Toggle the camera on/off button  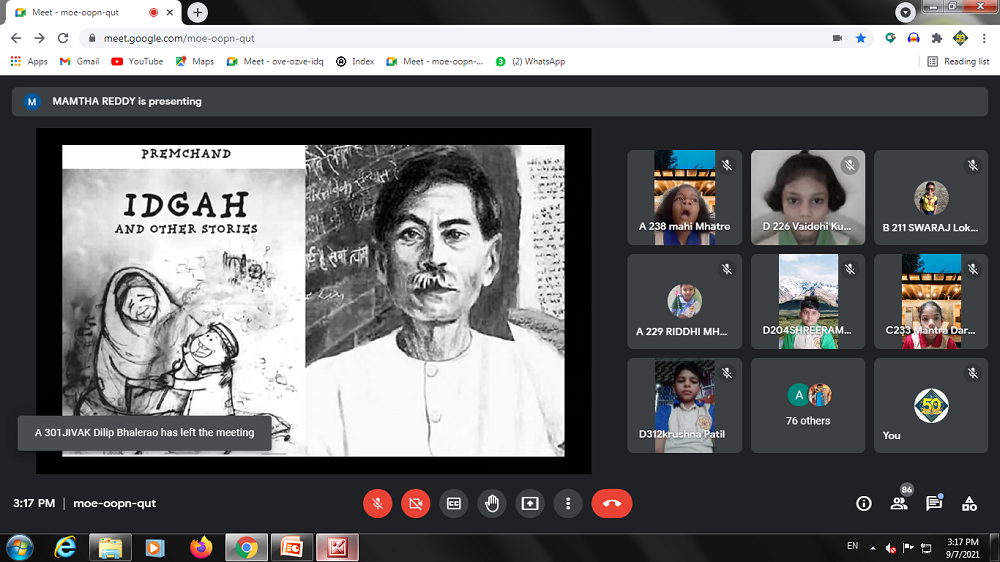[416, 504]
